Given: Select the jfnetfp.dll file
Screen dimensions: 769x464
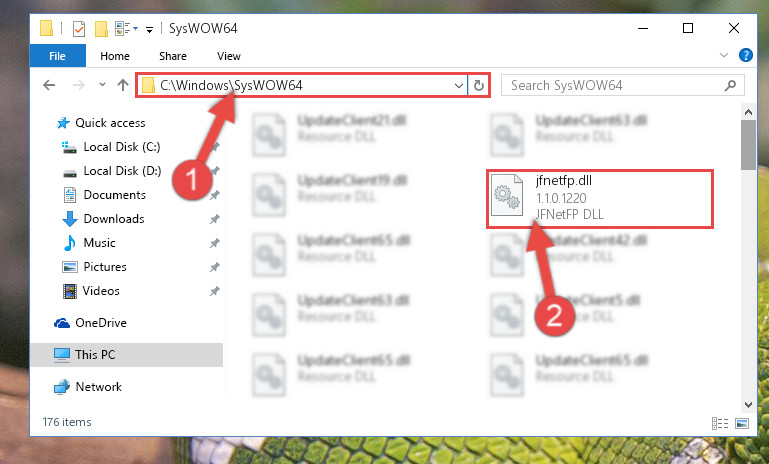Looking at the screenshot, I should tap(599, 198).
